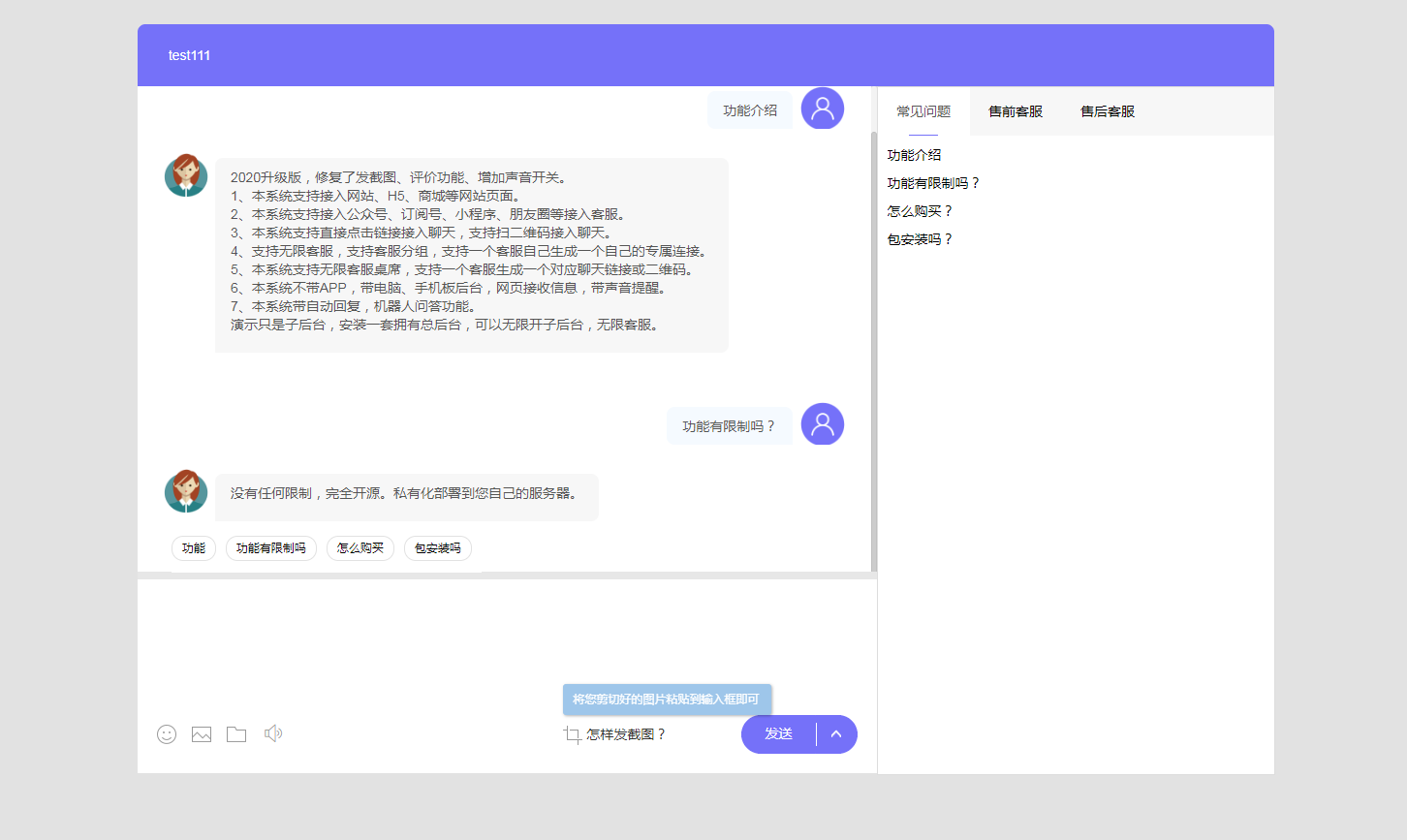Click the line 4、支持无限客服 in the reply
Image resolution: width=1407 pixels, height=840 pixels.
coord(471,251)
